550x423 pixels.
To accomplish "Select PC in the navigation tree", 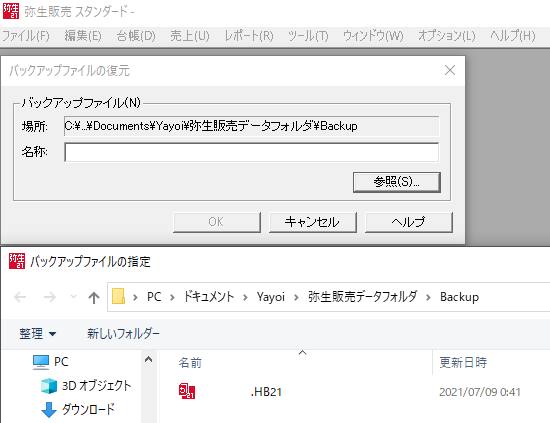I will pos(61,362).
